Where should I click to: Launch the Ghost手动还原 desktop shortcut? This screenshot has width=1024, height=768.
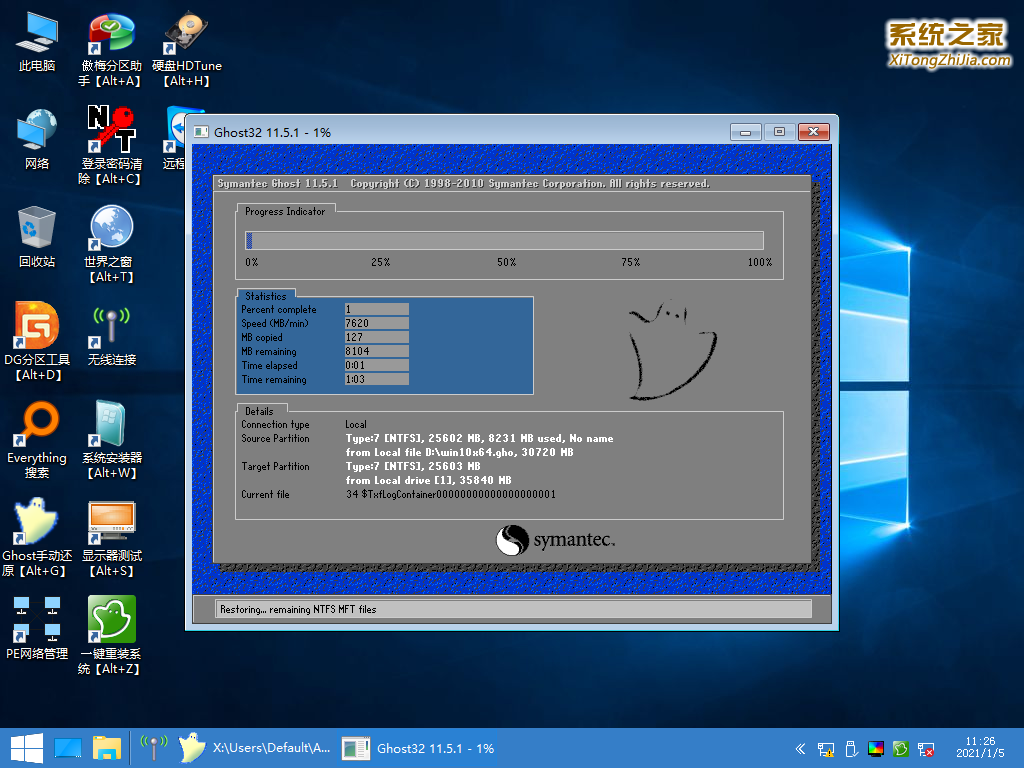coord(37,522)
